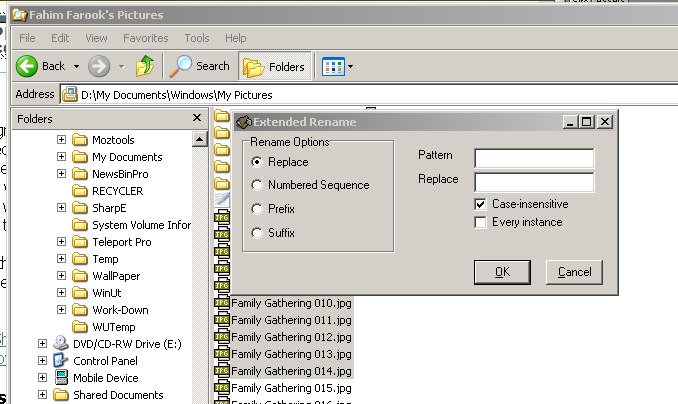
Task: Click JPG icon of Family Gathering 015.jpg
Action: pos(222,388)
